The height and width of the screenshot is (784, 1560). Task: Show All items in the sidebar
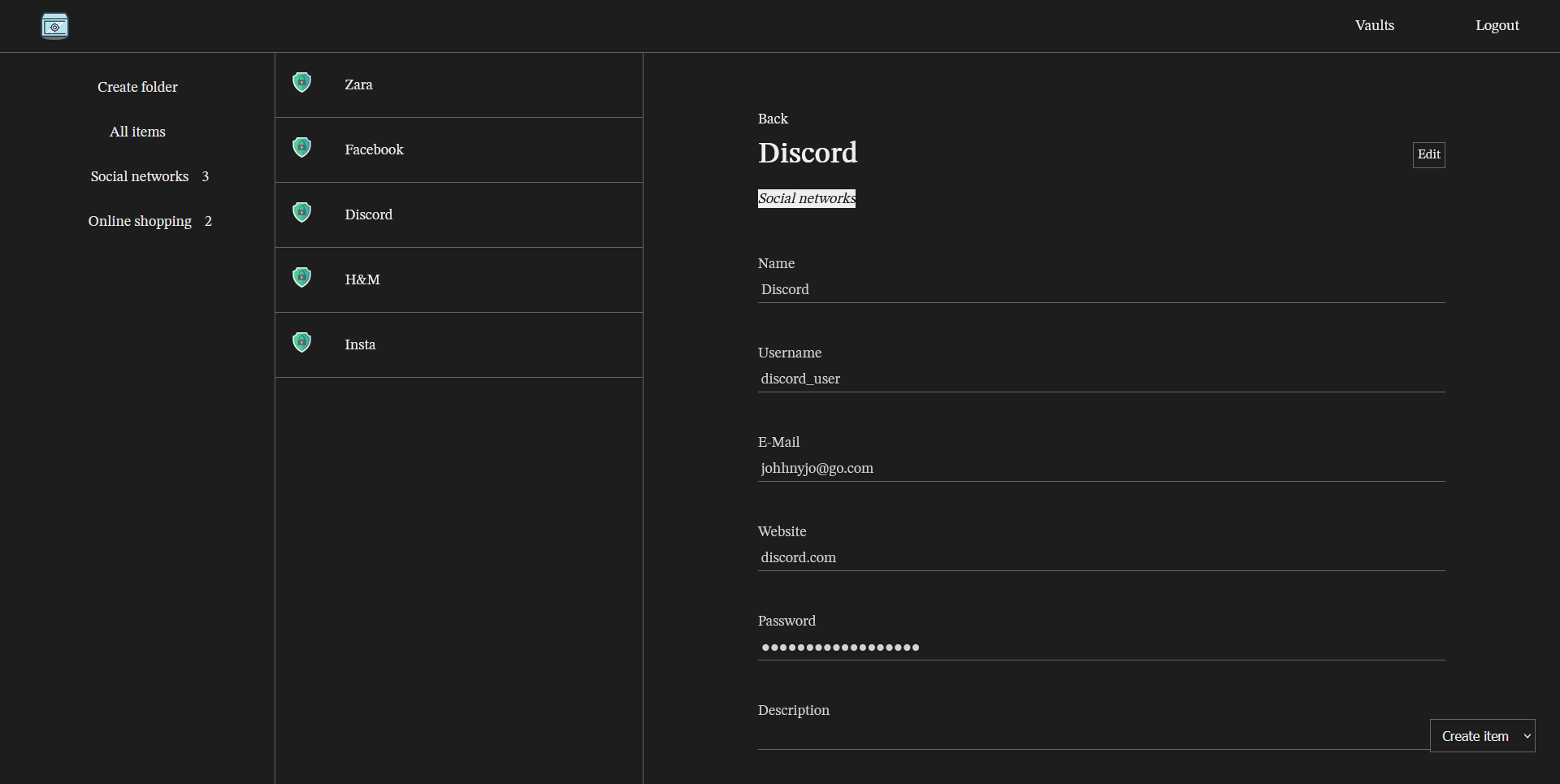[137, 132]
